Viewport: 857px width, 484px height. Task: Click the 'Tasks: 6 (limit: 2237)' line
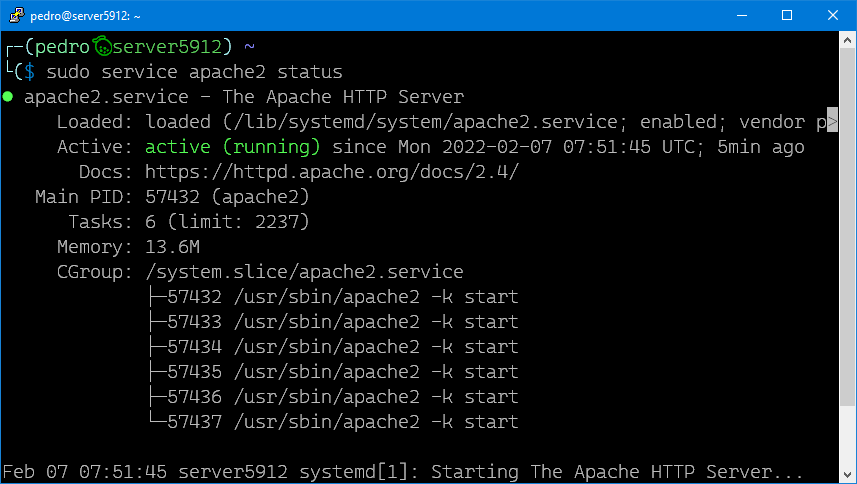point(189,222)
